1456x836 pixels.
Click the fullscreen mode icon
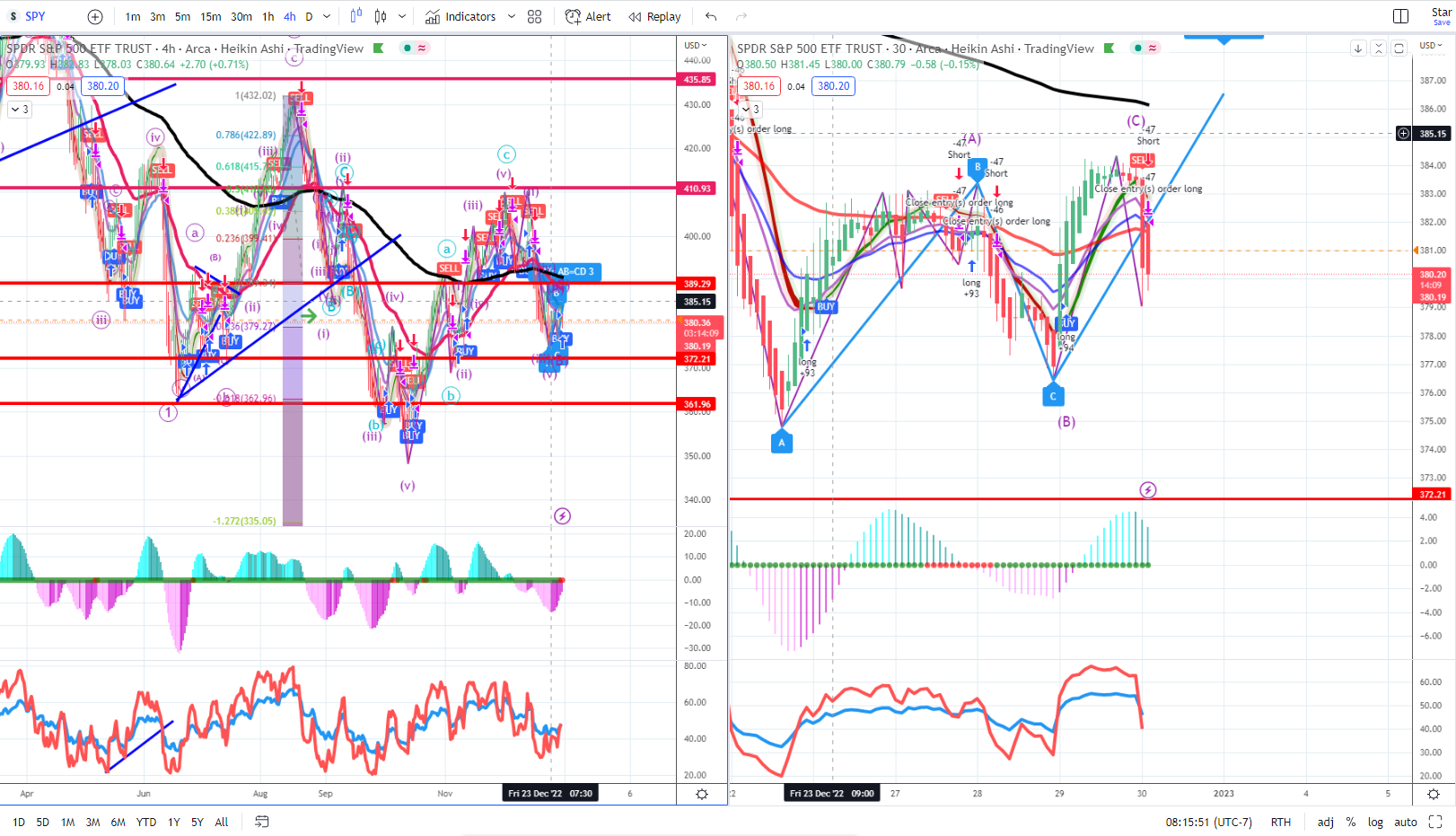coord(1435,822)
